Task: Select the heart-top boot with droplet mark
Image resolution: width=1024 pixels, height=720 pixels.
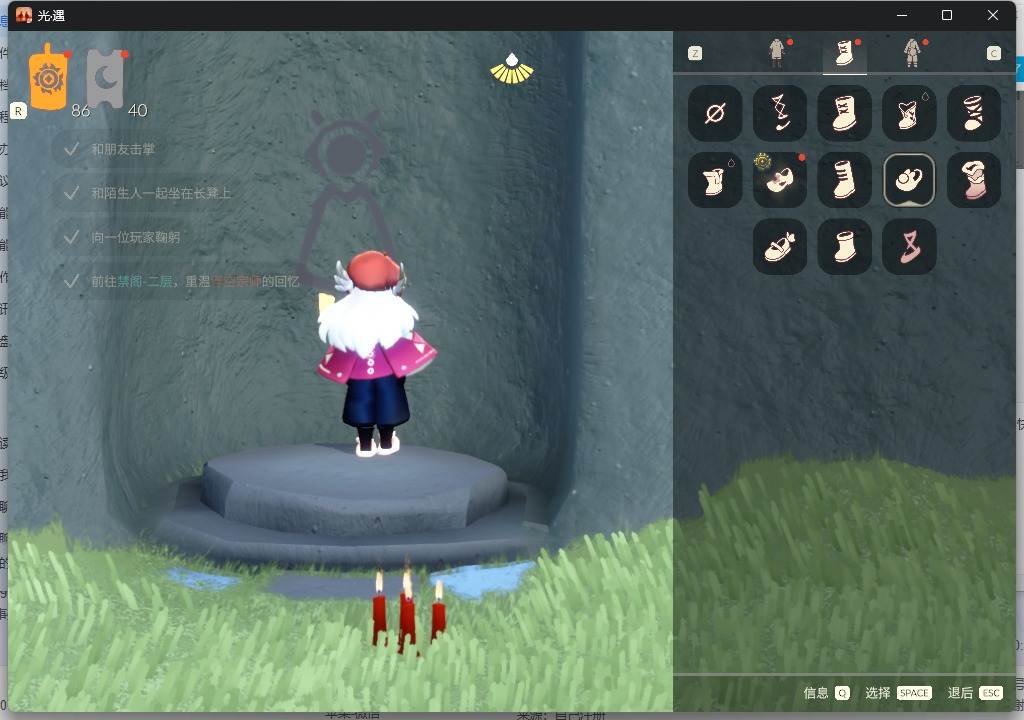Action: [909, 113]
